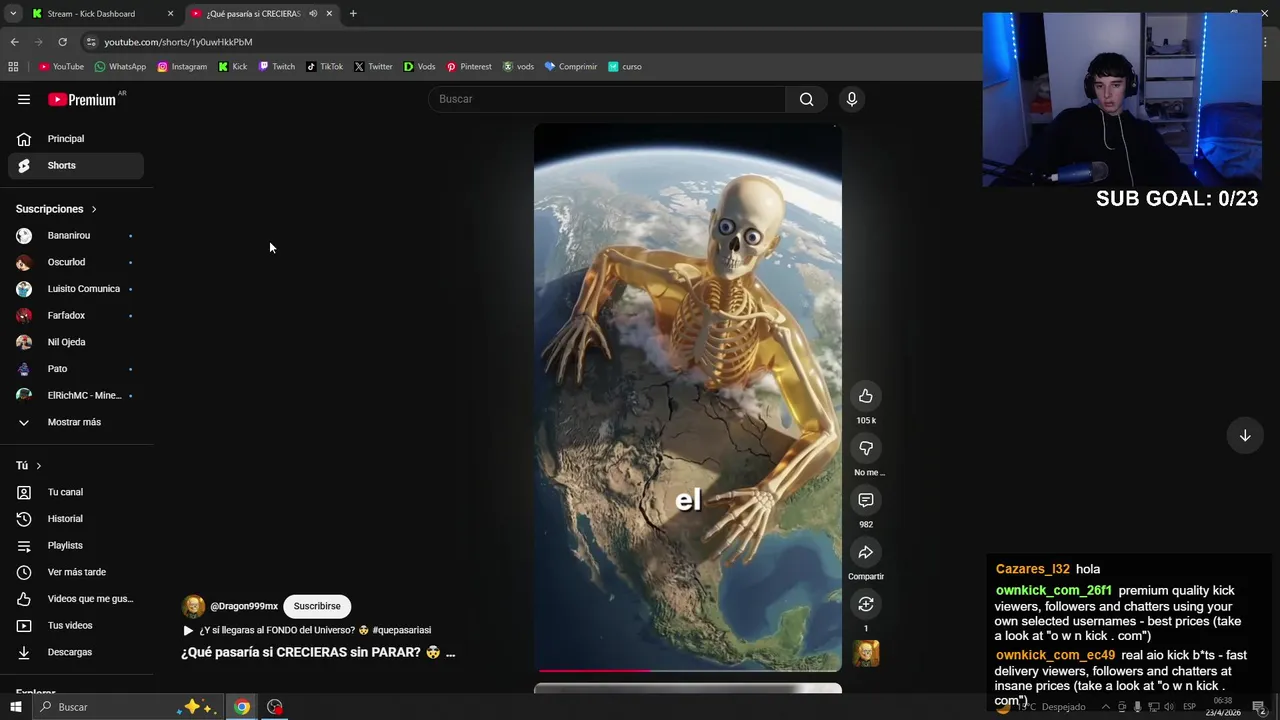Open Chrome from the taskbar
This screenshot has height=720, width=1280.
[x=242, y=707]
